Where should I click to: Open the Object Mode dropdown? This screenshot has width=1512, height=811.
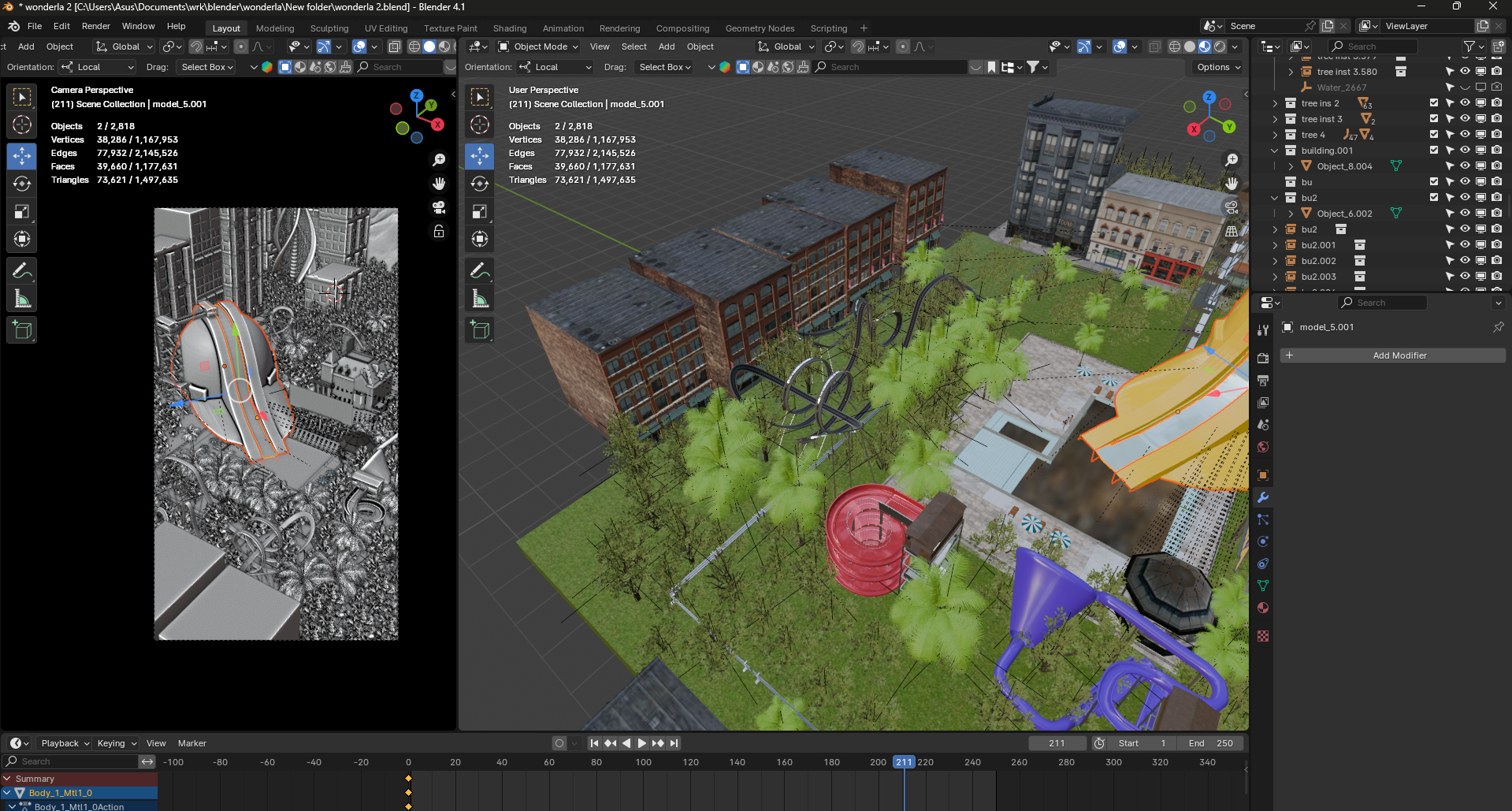(538, 47)
